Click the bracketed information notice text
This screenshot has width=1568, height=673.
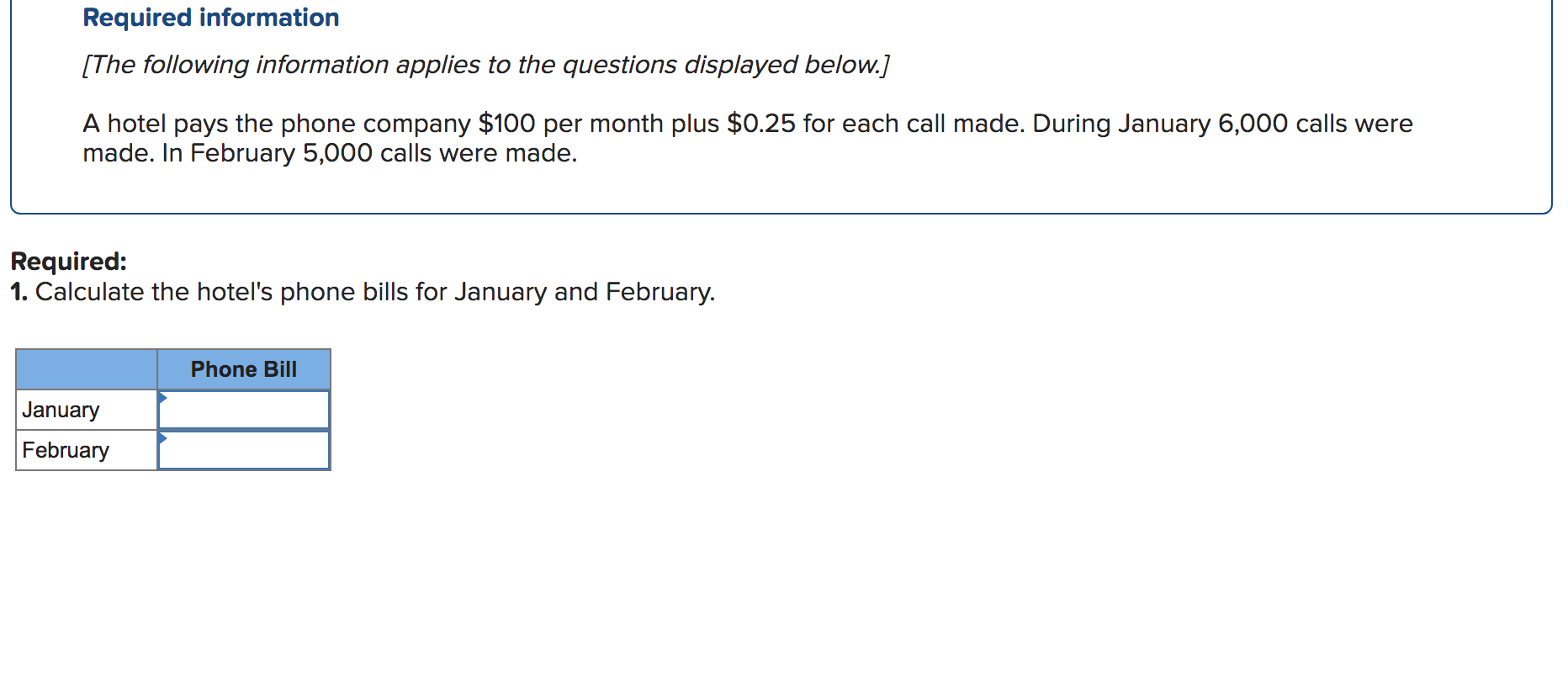486,65
